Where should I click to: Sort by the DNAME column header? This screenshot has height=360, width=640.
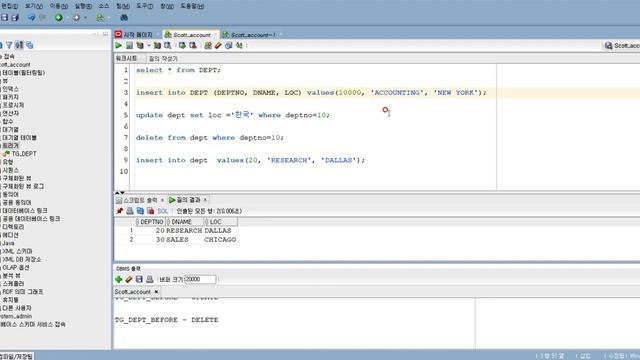[x=184, y=222]
